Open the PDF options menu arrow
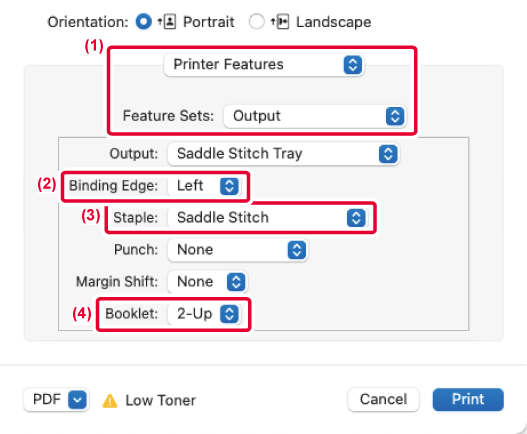 [x=77, y=400]
